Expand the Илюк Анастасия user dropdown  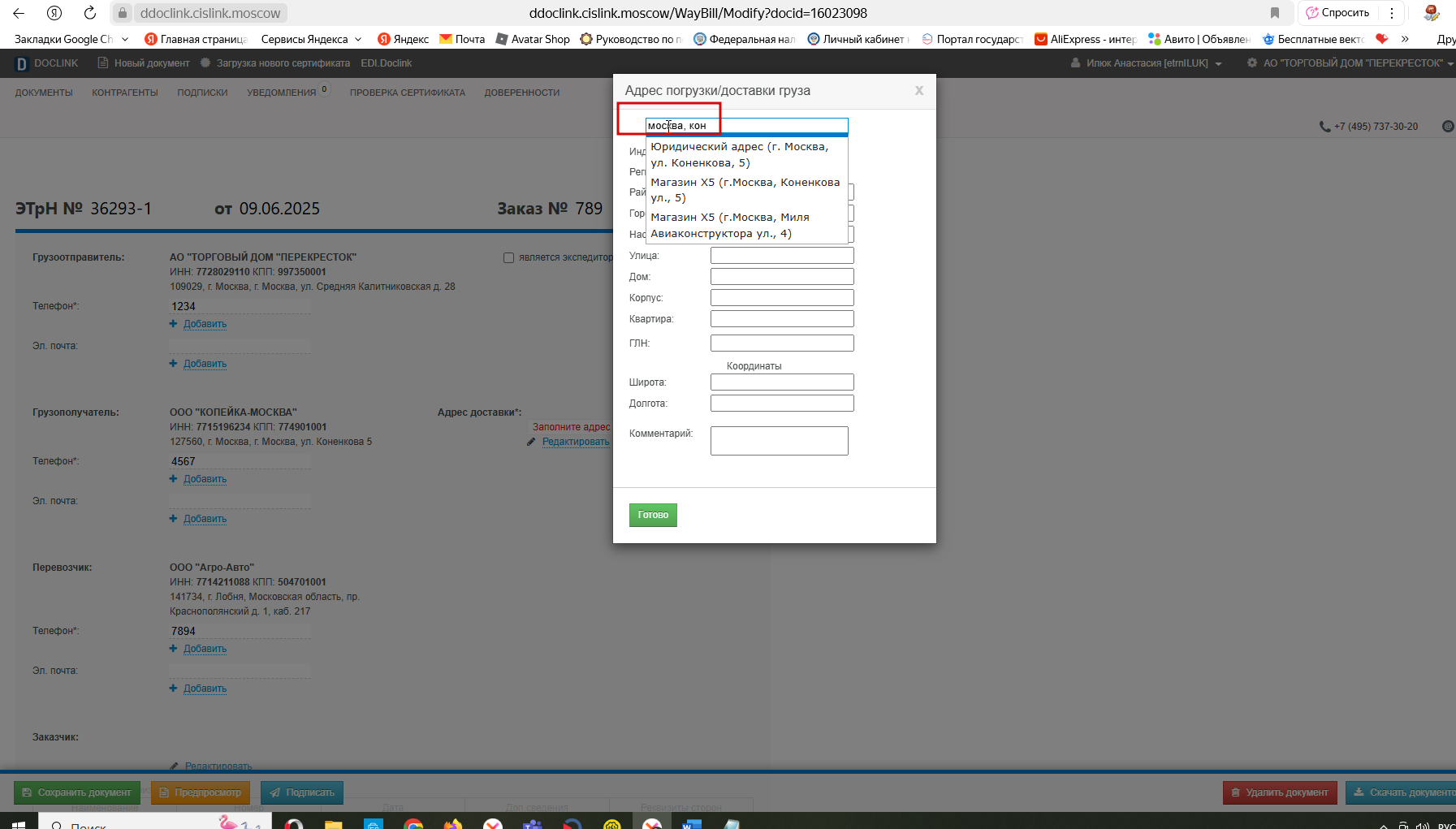coord(1146,63)
